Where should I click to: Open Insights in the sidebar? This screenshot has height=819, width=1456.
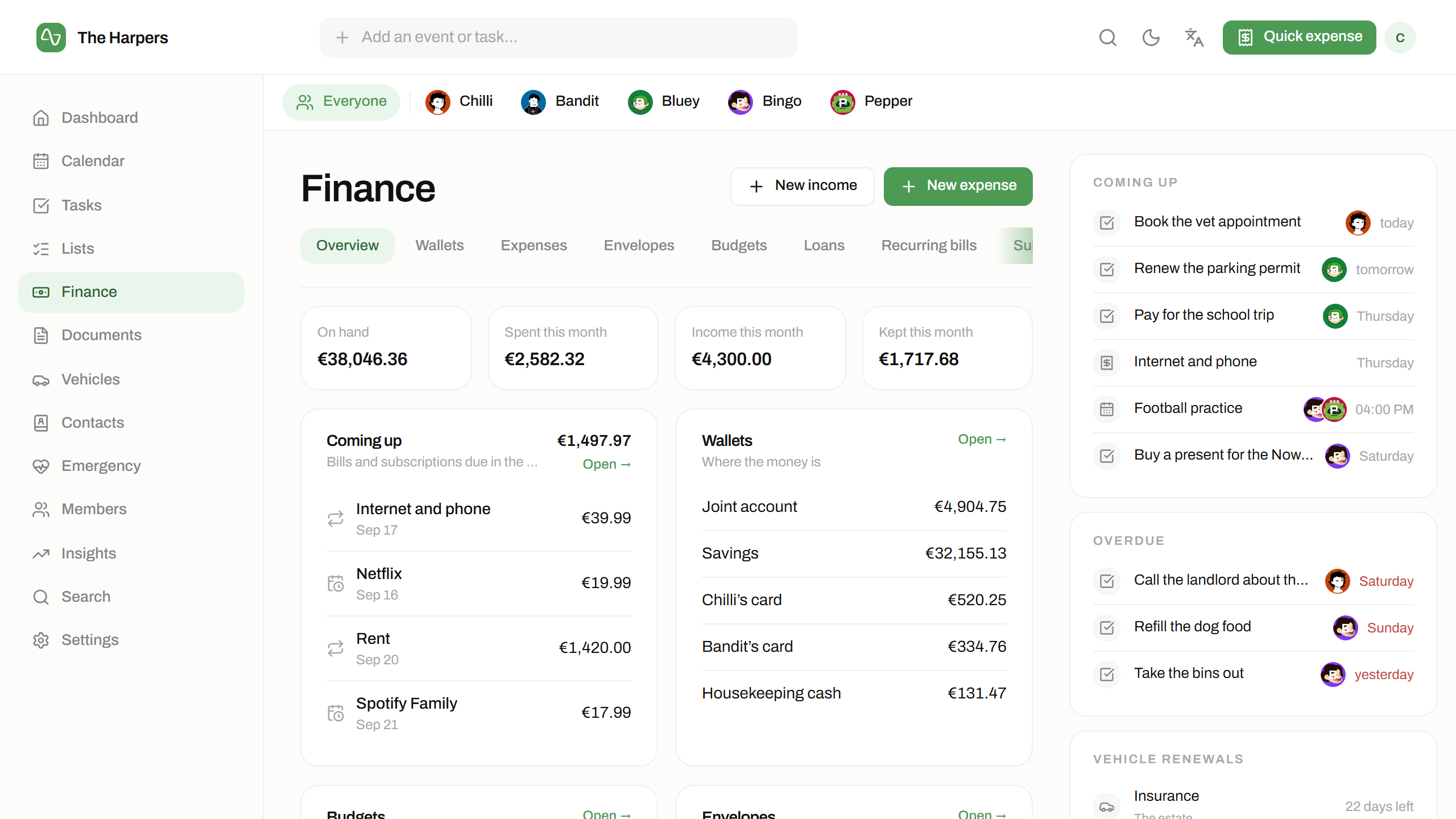click(x=131, y=553)
